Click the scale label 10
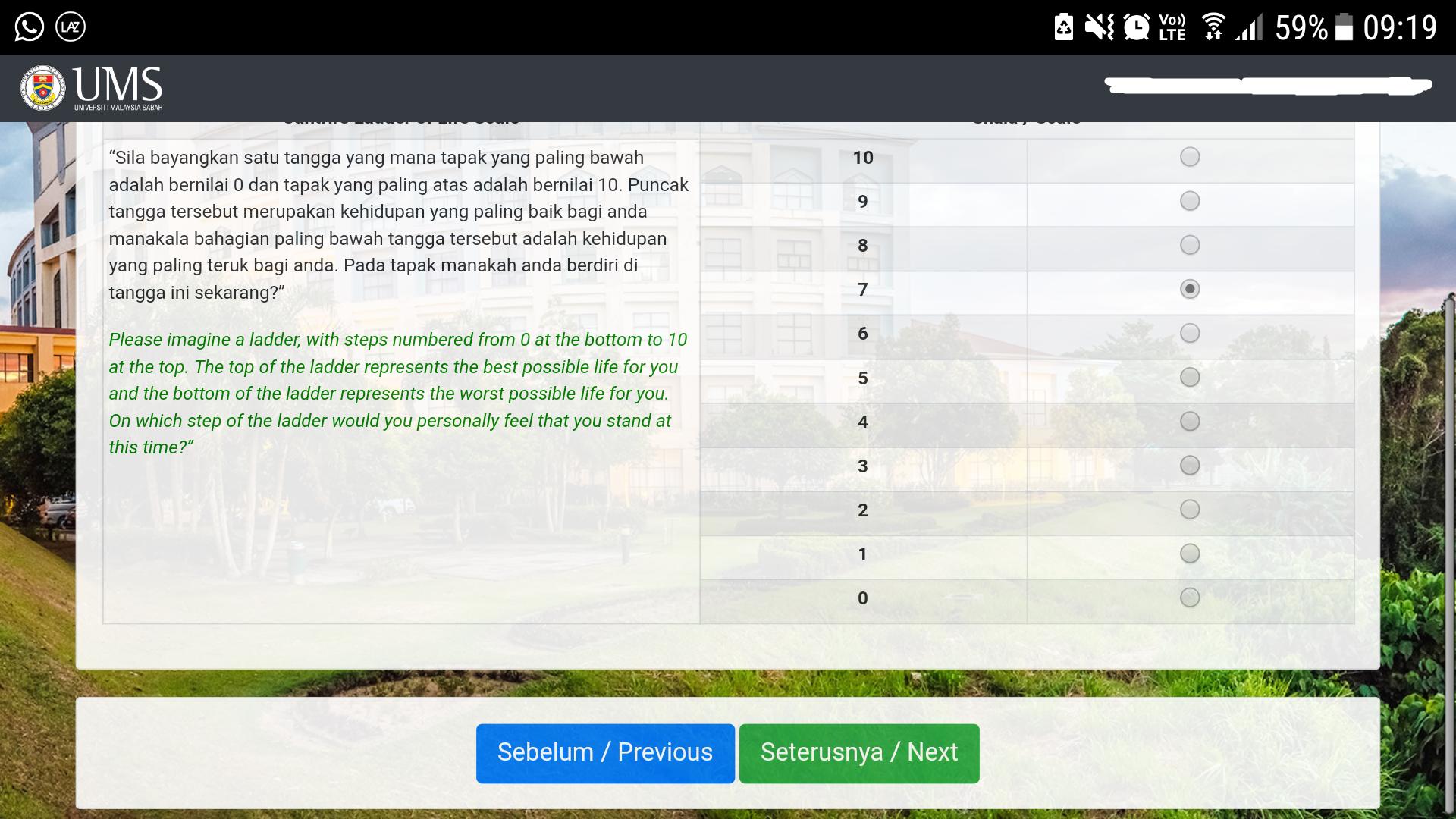Viewport: 1456px width, 819px height. click(863, 158)
